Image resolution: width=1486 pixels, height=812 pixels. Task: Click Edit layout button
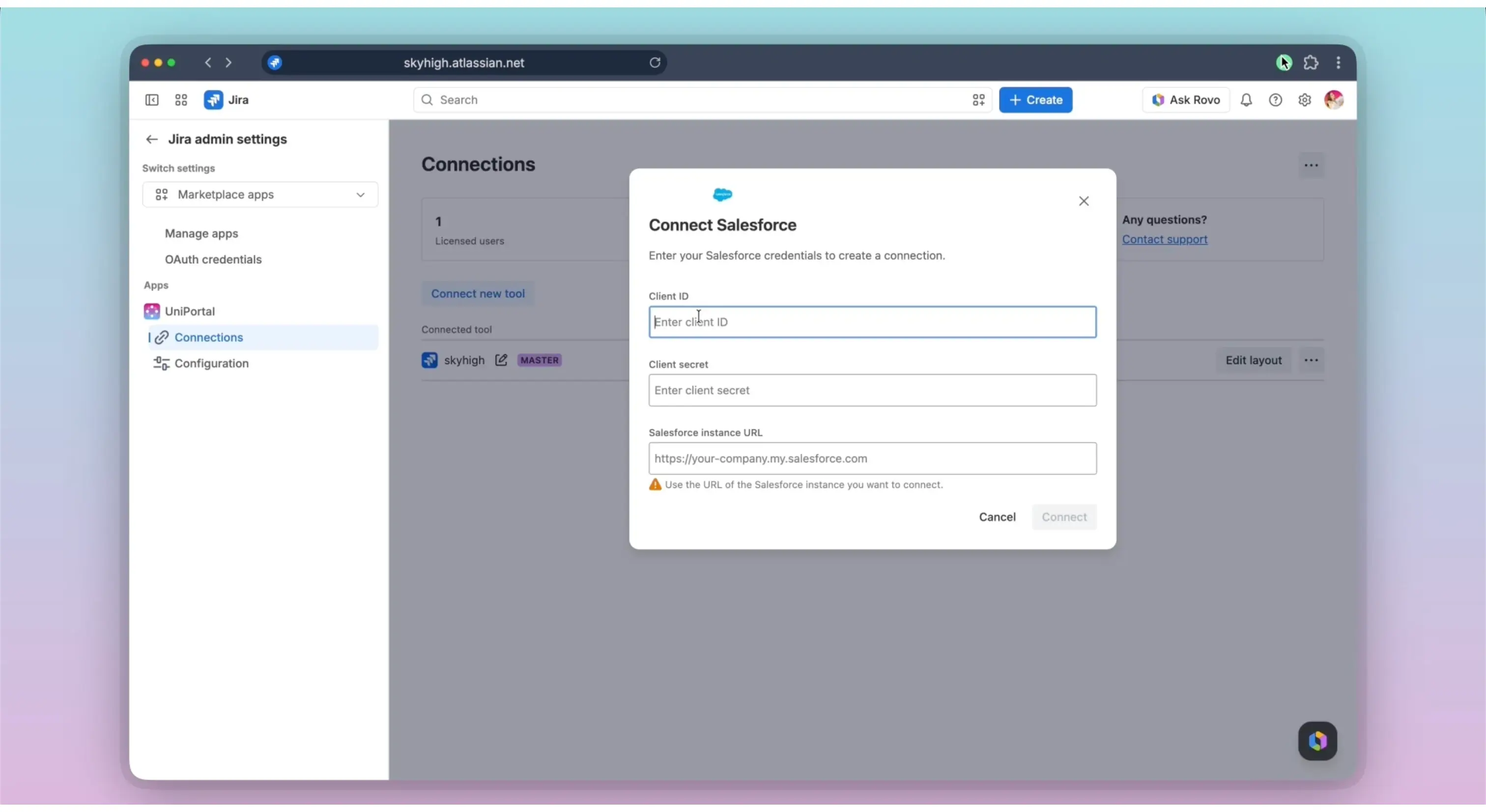[x=1254, y=361]
